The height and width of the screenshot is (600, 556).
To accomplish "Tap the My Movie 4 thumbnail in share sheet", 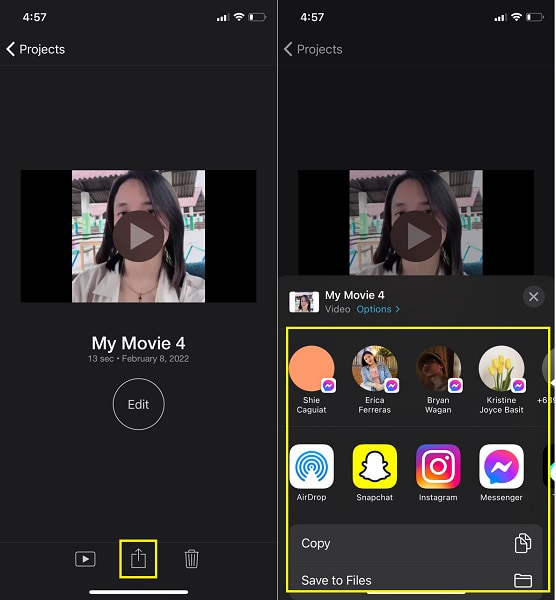I will coord(304,302).
